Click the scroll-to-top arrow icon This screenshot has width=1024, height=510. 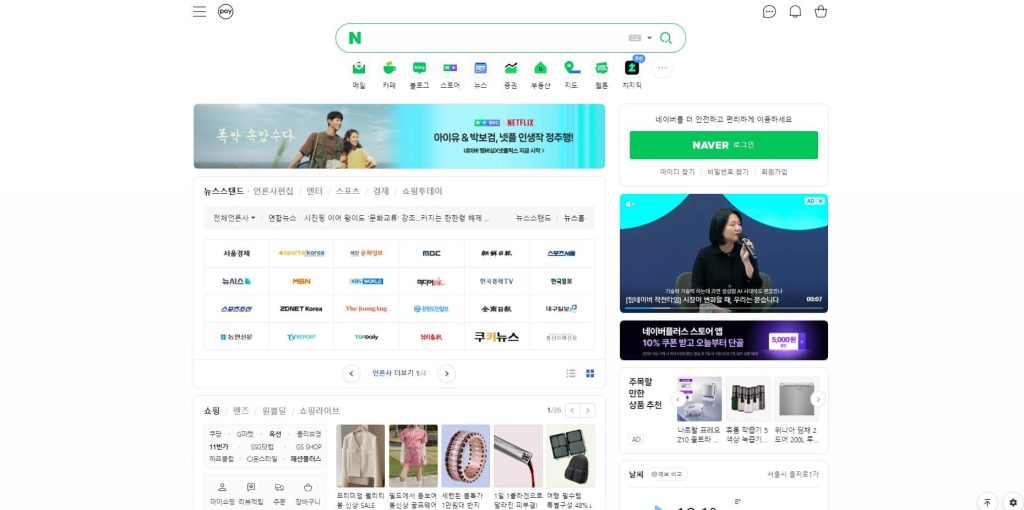click(987, 502)
